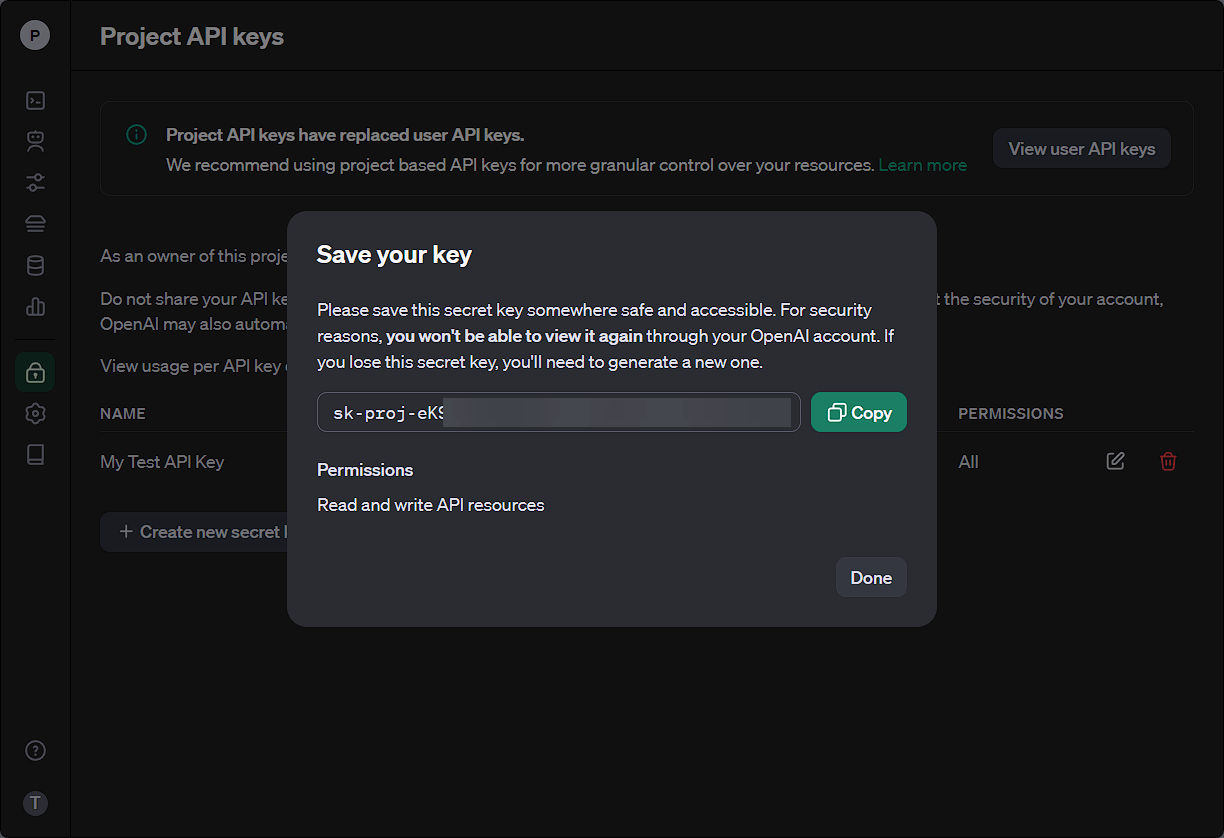Viewport: 1224px width, 838px height.
Task: Open the Assistants robot icon in sidebar
Action: click(x=35, y=141)
